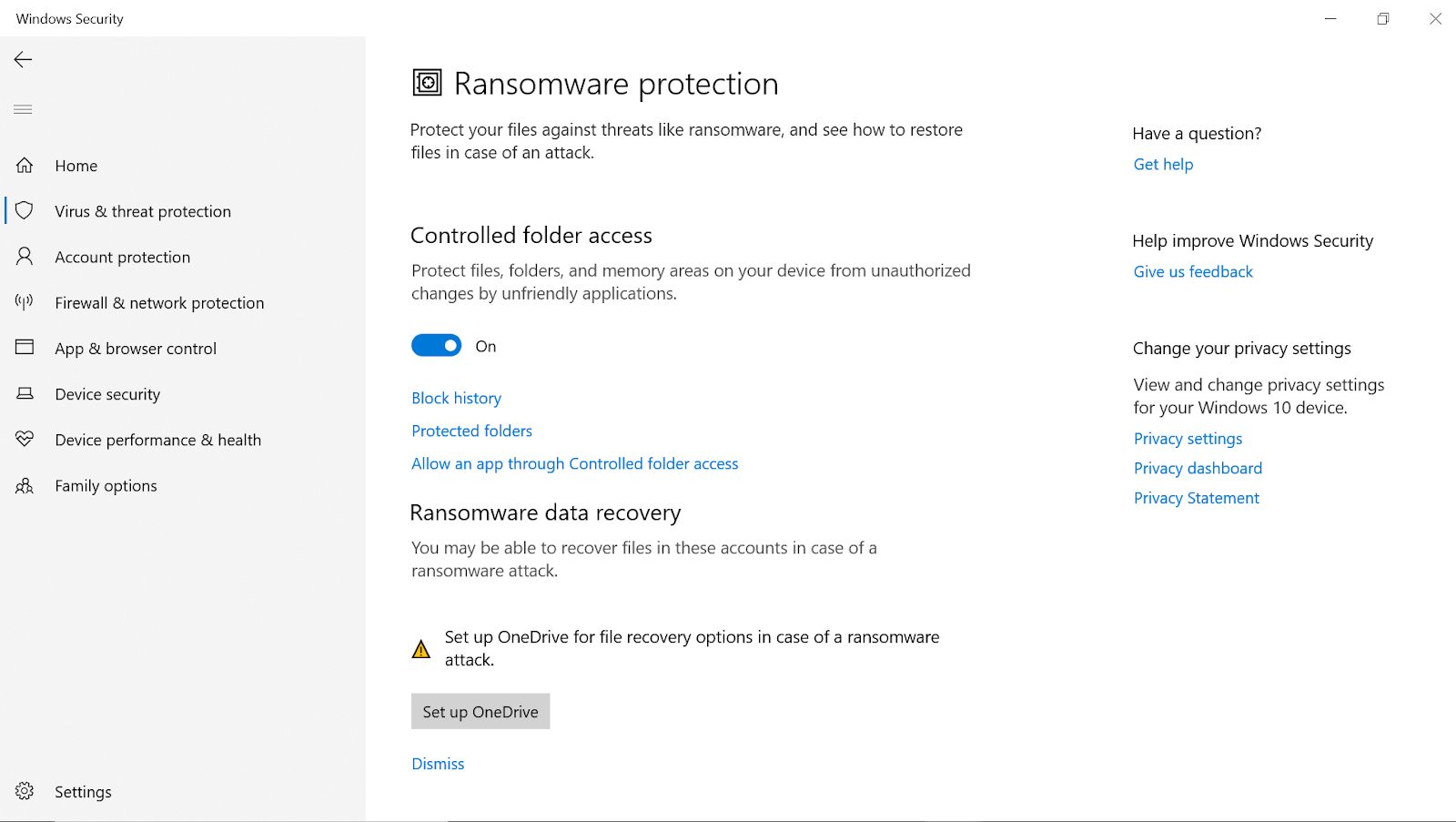Click the Device performance & health heart icon
This screenshot has height=822, width=1456.
(24, 439)
